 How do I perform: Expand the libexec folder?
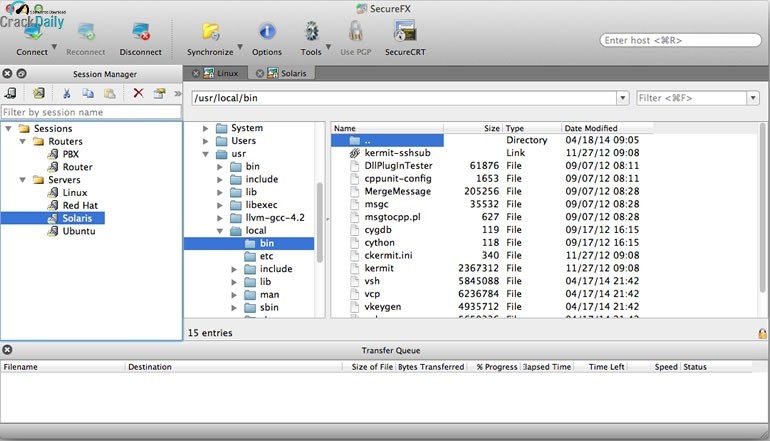point(220,205)
